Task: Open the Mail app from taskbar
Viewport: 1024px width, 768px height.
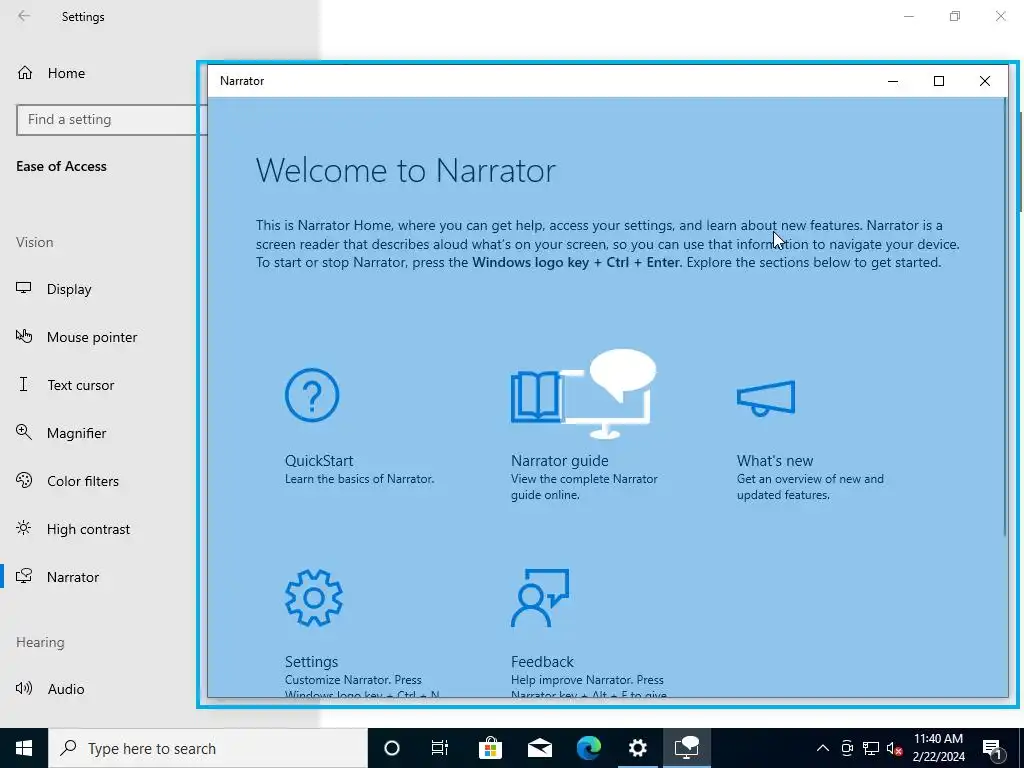Action: click(539, 748)
